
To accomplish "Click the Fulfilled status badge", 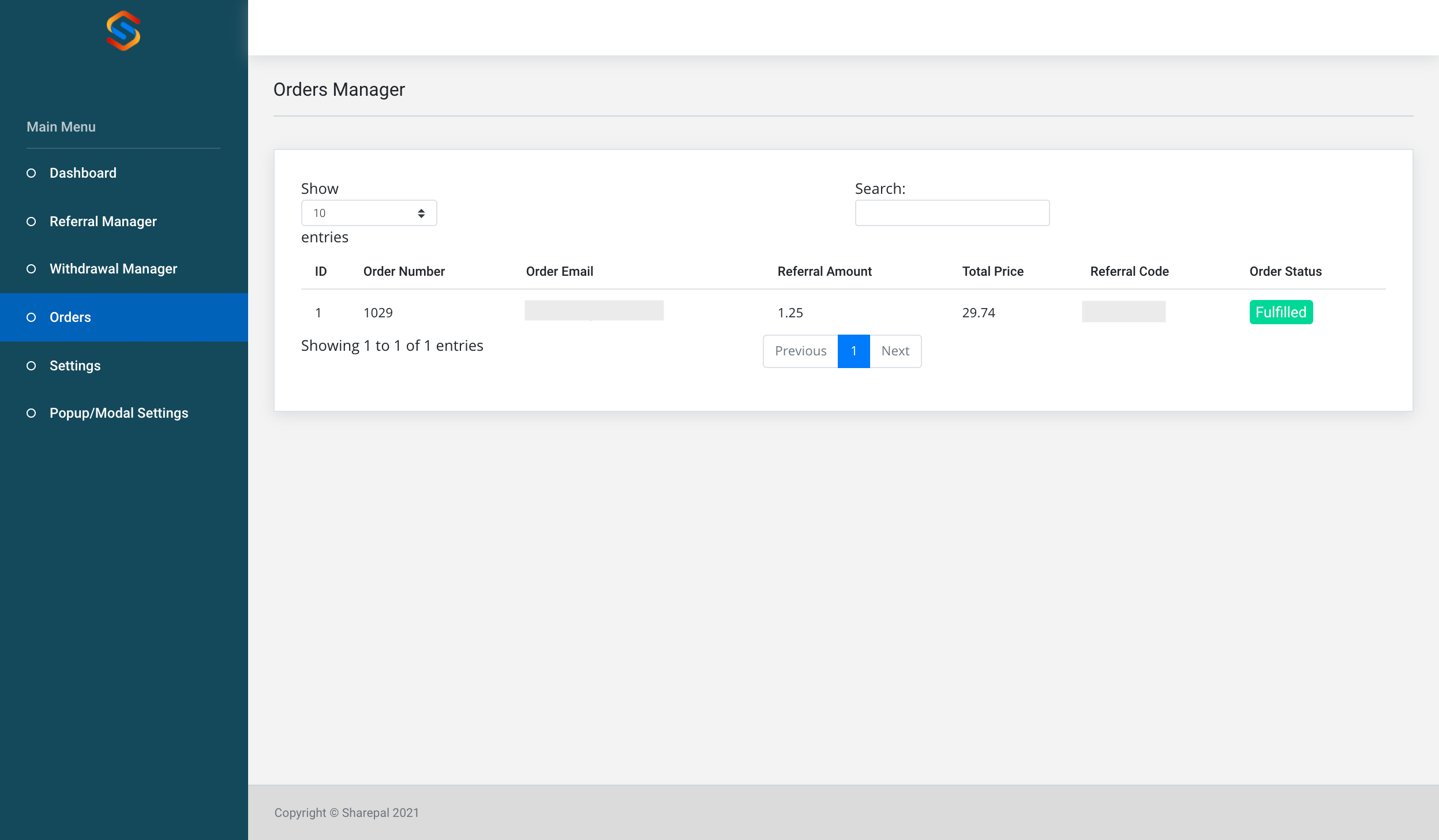I will (1280, 312).
